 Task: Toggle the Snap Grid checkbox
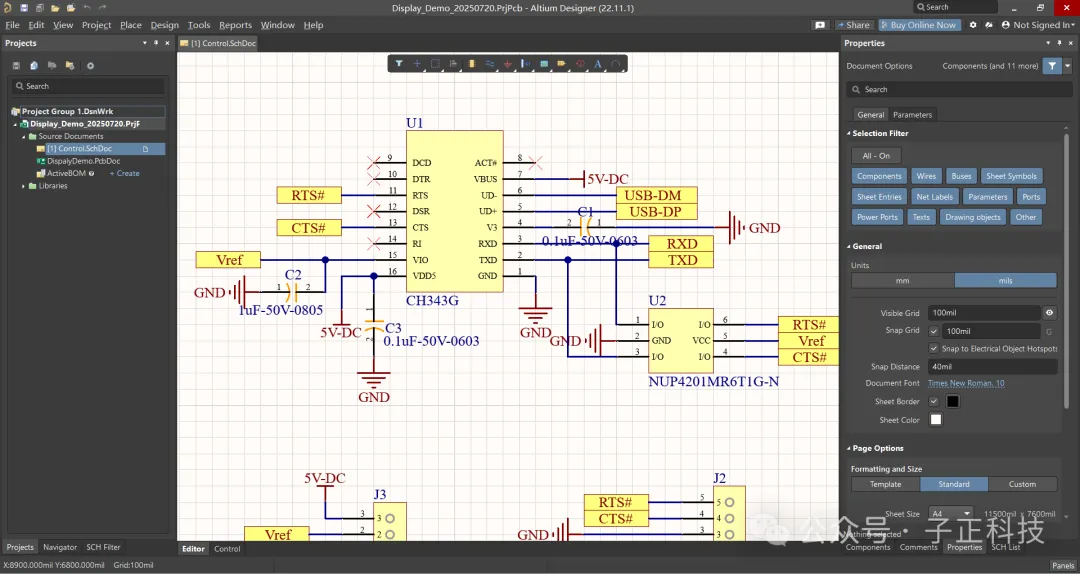coord(933,331)
